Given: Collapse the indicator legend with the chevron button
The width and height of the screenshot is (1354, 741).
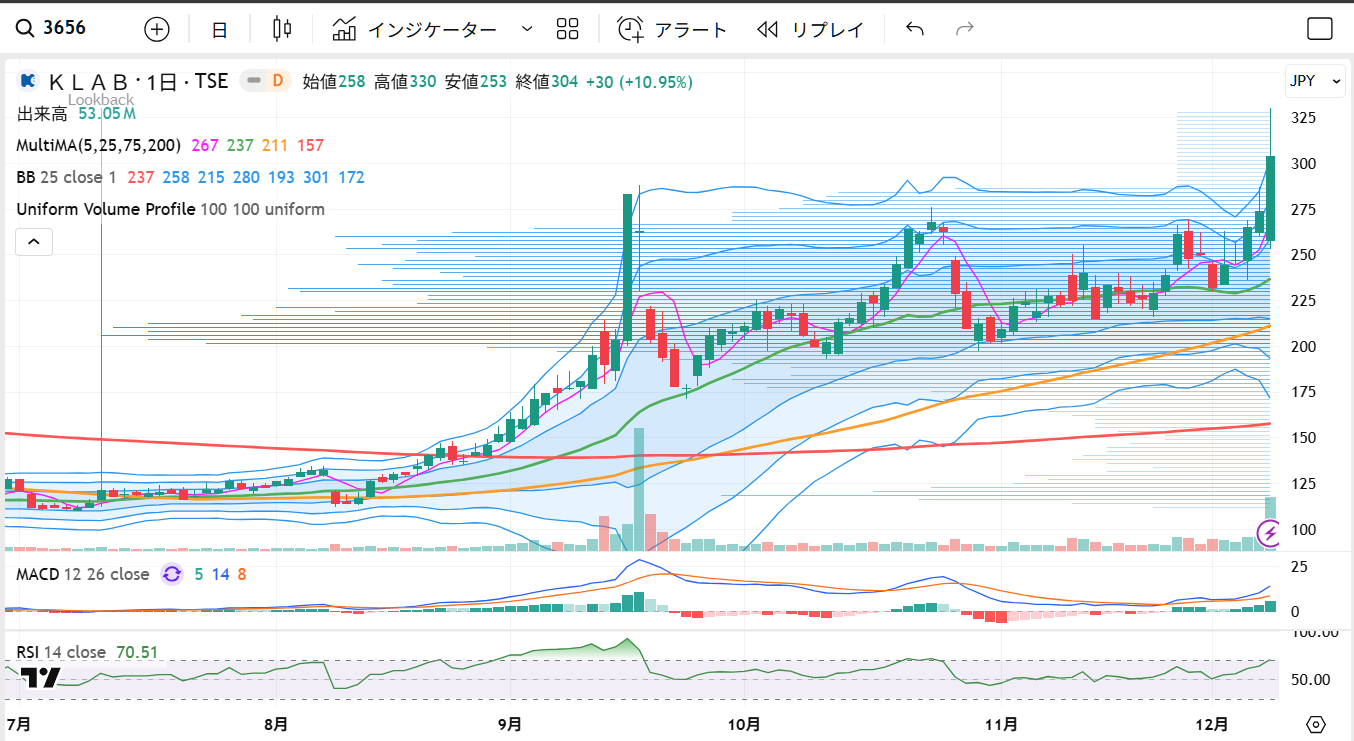Looking at the screenshot, I should pyautogui.click(x=34, y=241).
